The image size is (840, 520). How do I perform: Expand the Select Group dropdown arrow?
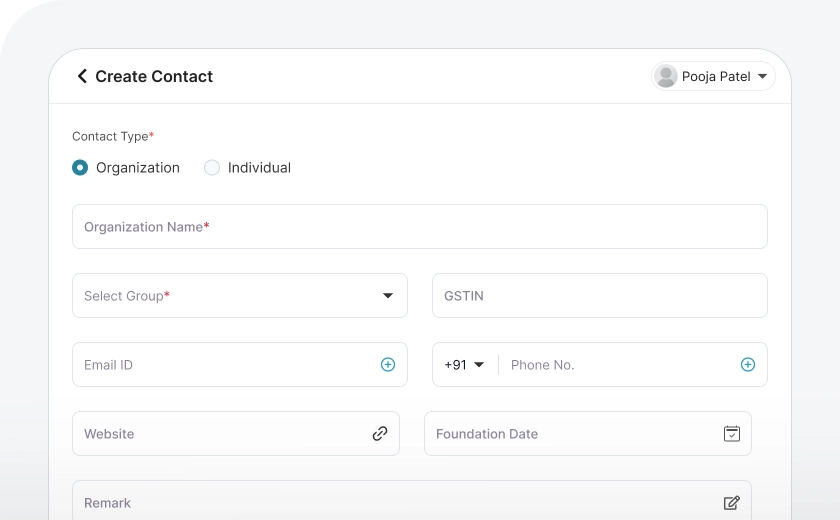click(x=388, y=296)
